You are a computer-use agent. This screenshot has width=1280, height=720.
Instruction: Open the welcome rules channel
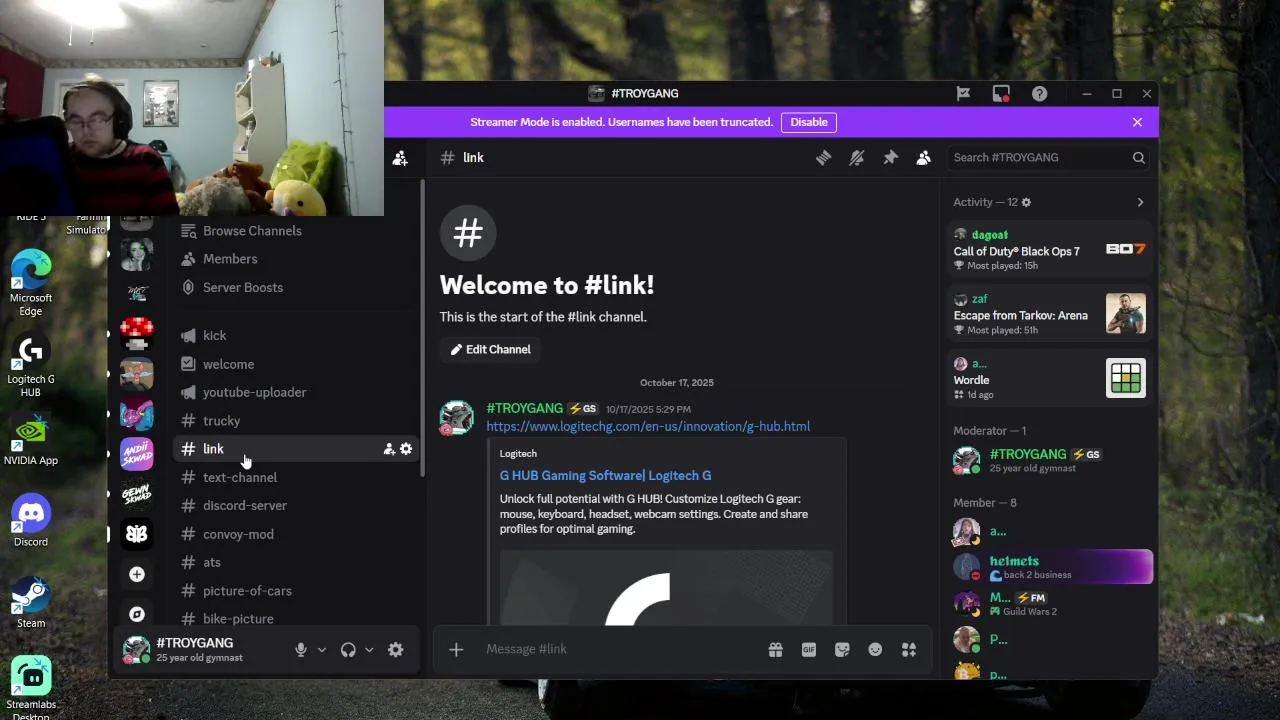pos(296,364)
